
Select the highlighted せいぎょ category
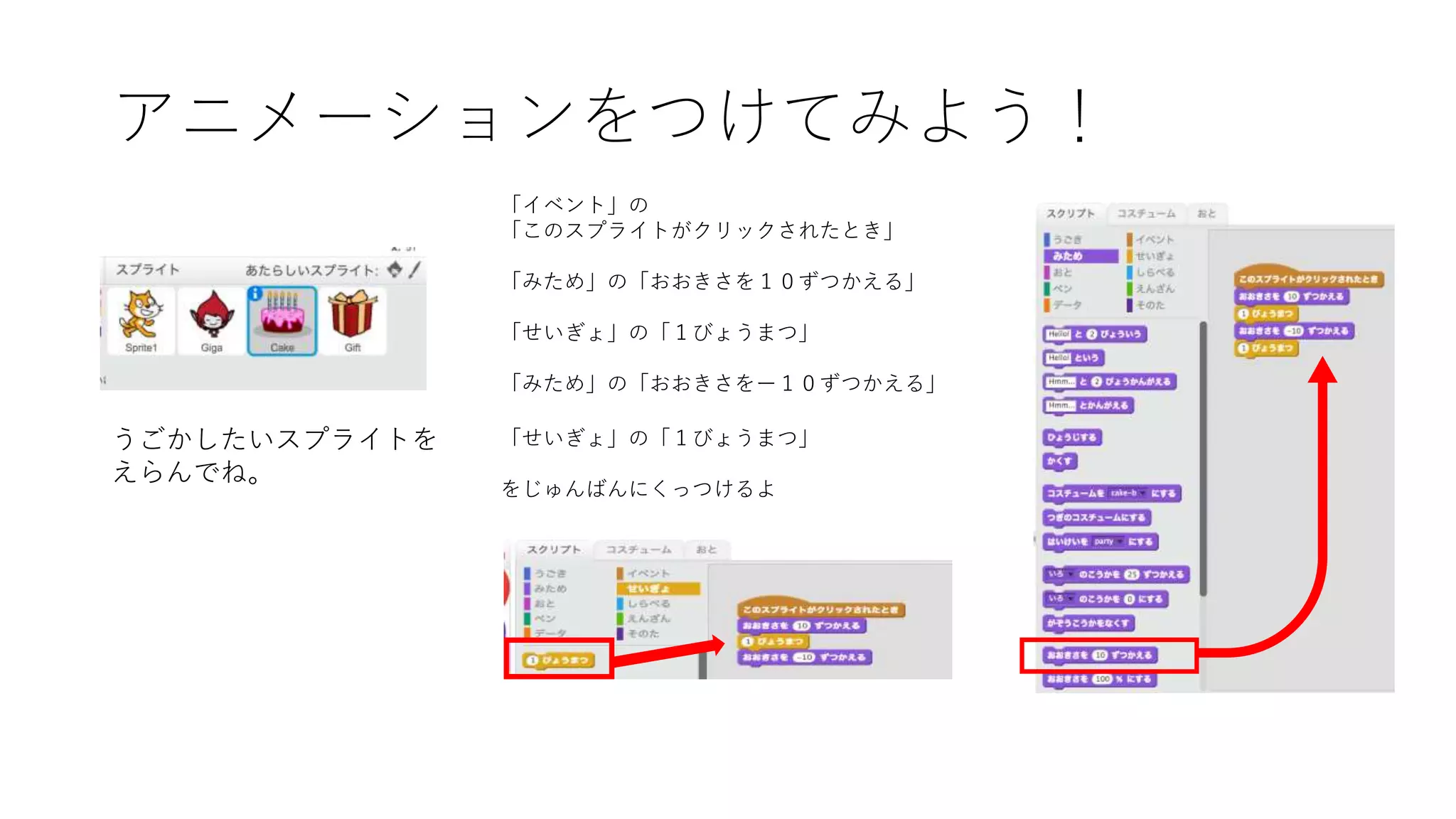click(658, 589)
